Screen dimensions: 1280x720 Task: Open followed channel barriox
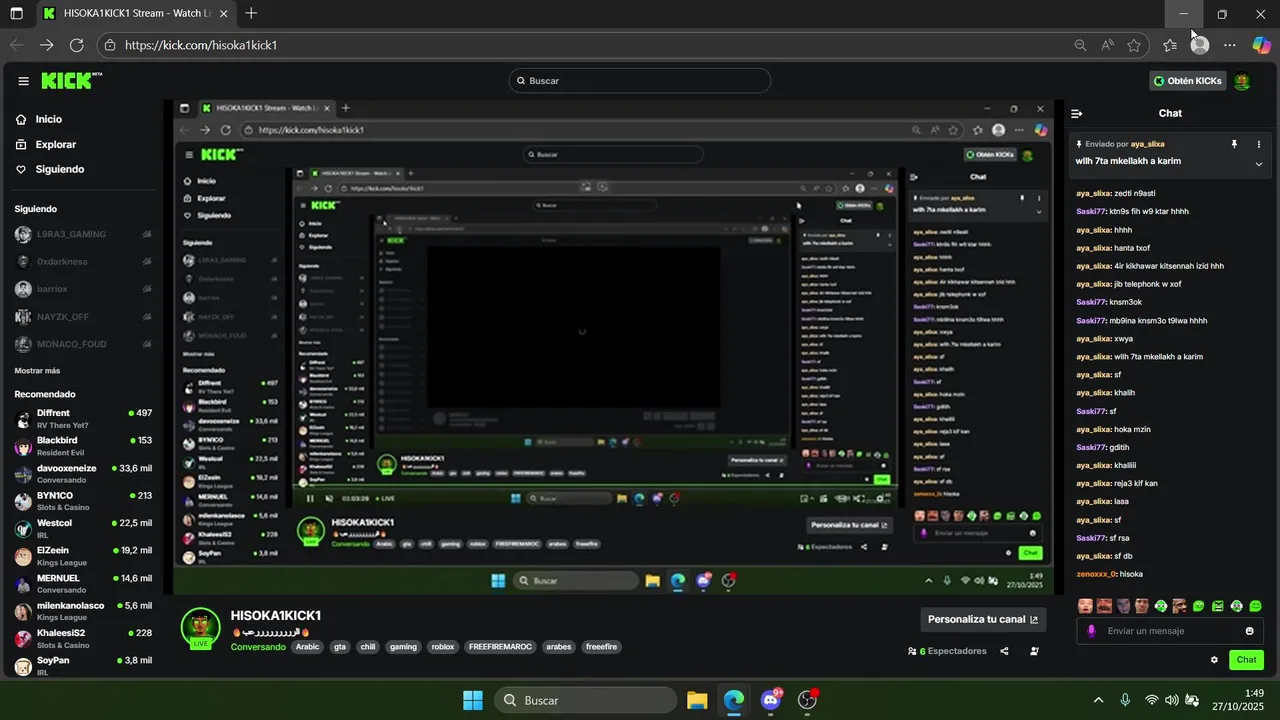click(x=82, y=289)
